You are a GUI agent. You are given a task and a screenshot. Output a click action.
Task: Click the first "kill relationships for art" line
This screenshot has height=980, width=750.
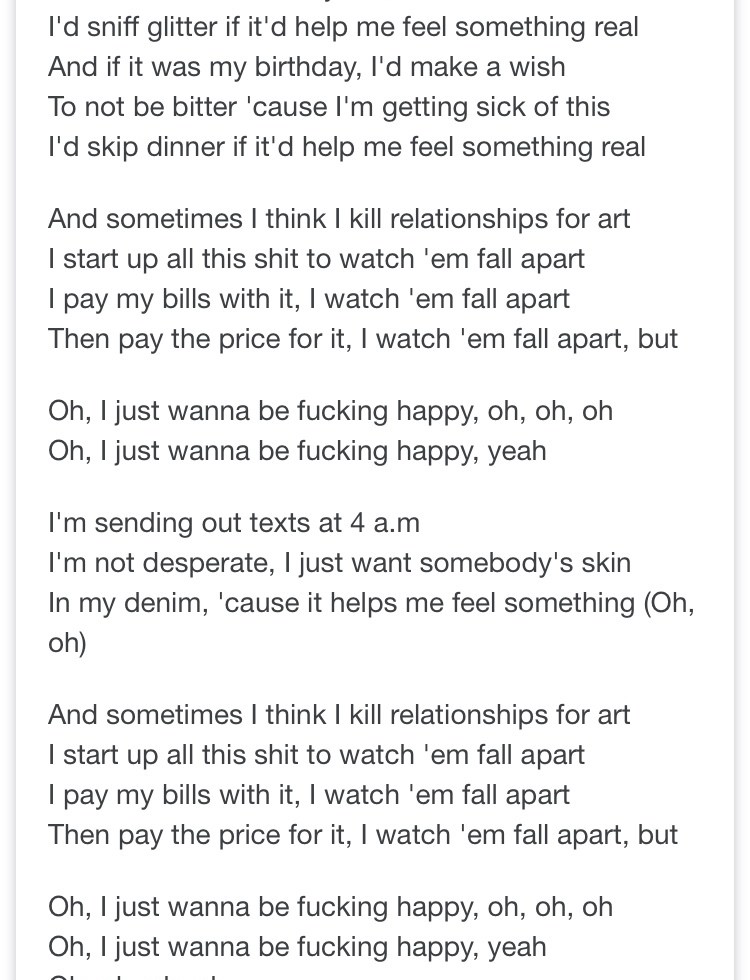(x=339, y=219)
